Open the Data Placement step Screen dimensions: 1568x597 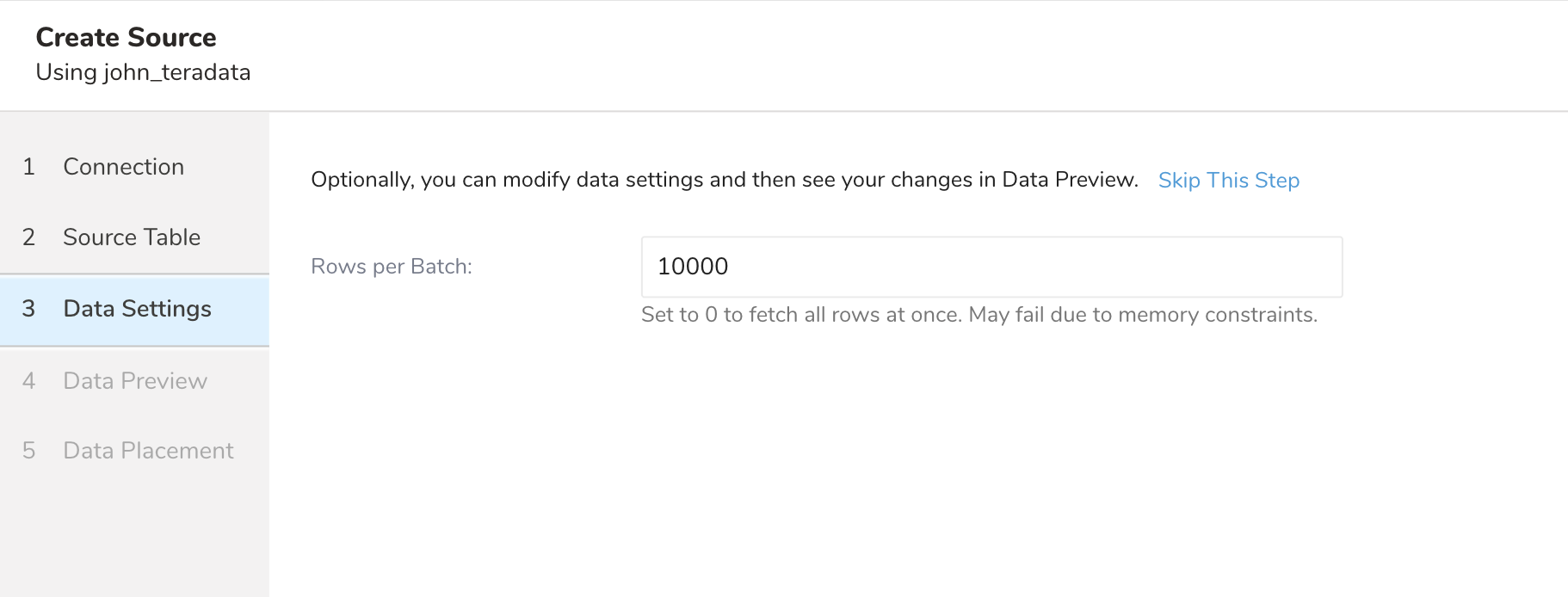pyautogui.click(x=148, y=451)
